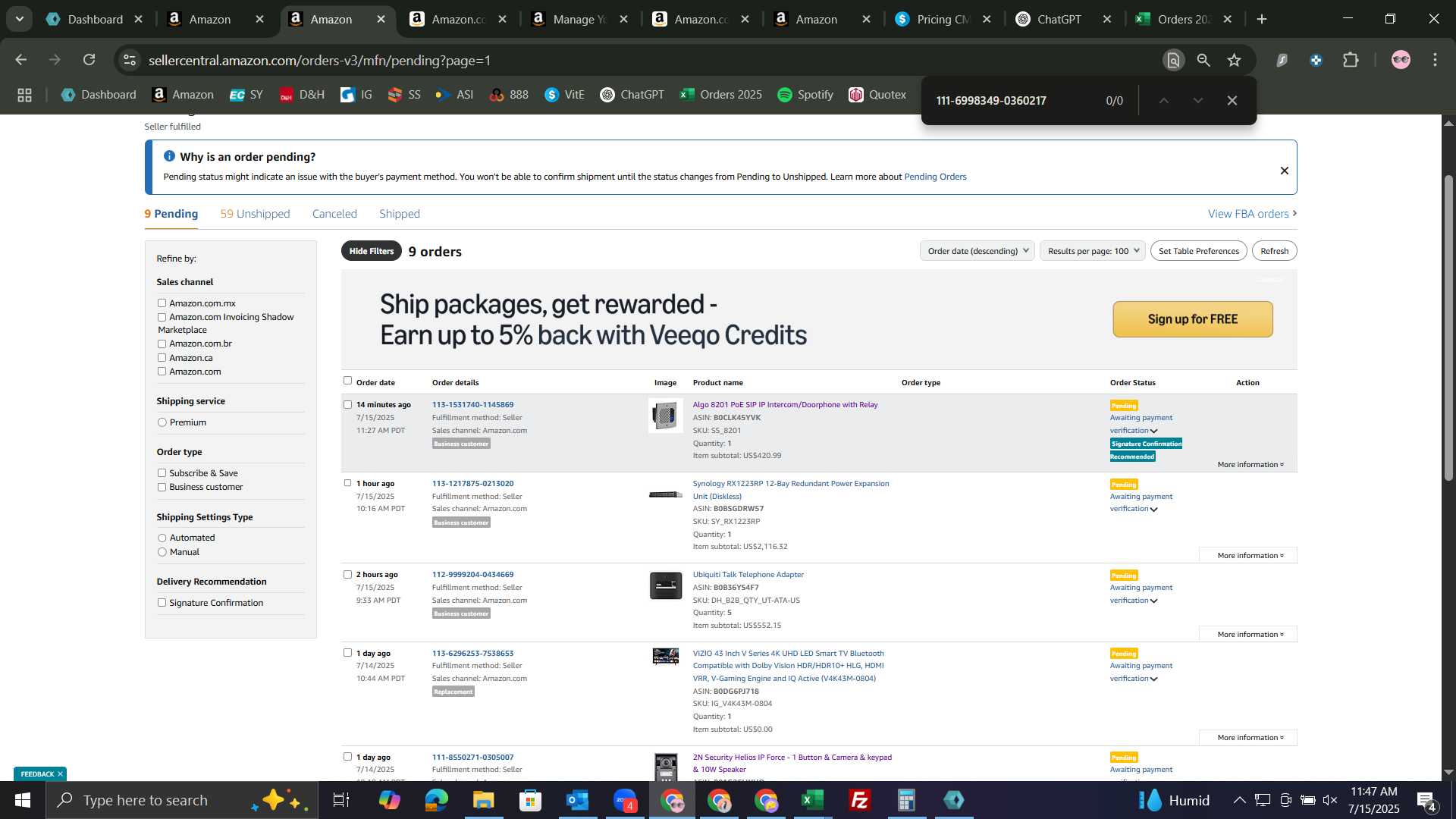Switch to the 59 Unshipped tab
Viewport: 1456px width, 819px height.
point(256,214)
